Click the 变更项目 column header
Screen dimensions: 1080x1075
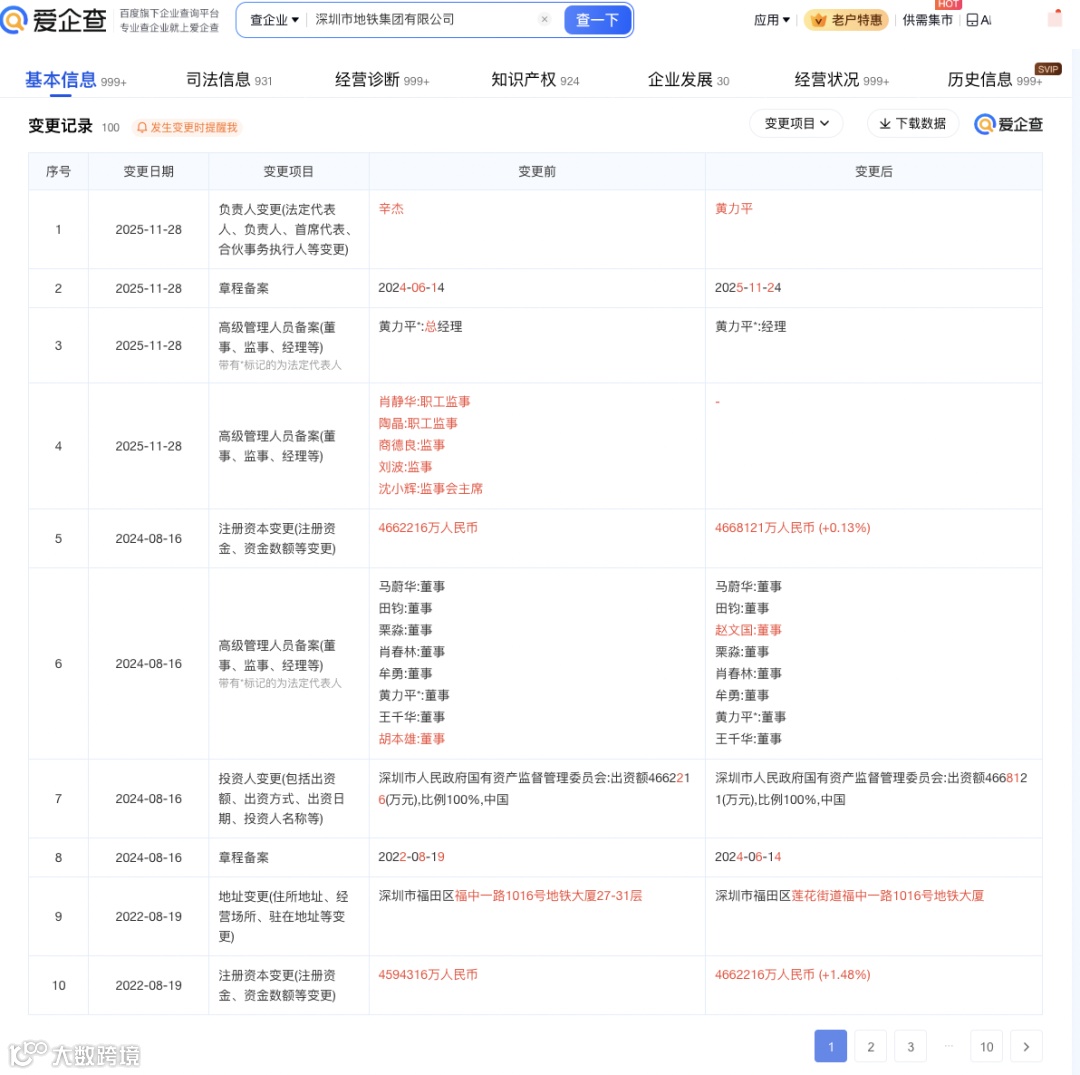289,171
